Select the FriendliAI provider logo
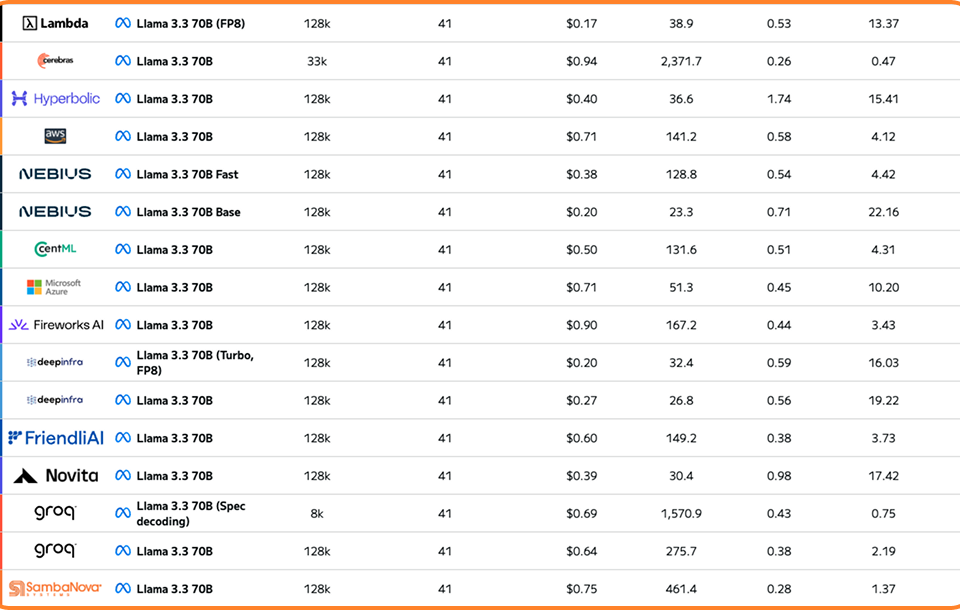 (x=55, y=438)
